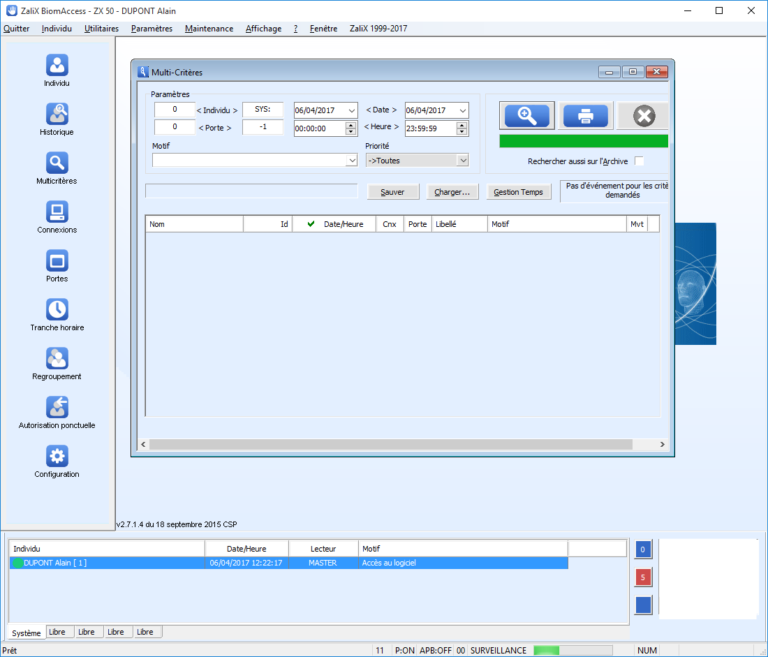Open the Connexions sidebar icon
This screenshot has height=657, width=768.
click(x=57, y=212)
